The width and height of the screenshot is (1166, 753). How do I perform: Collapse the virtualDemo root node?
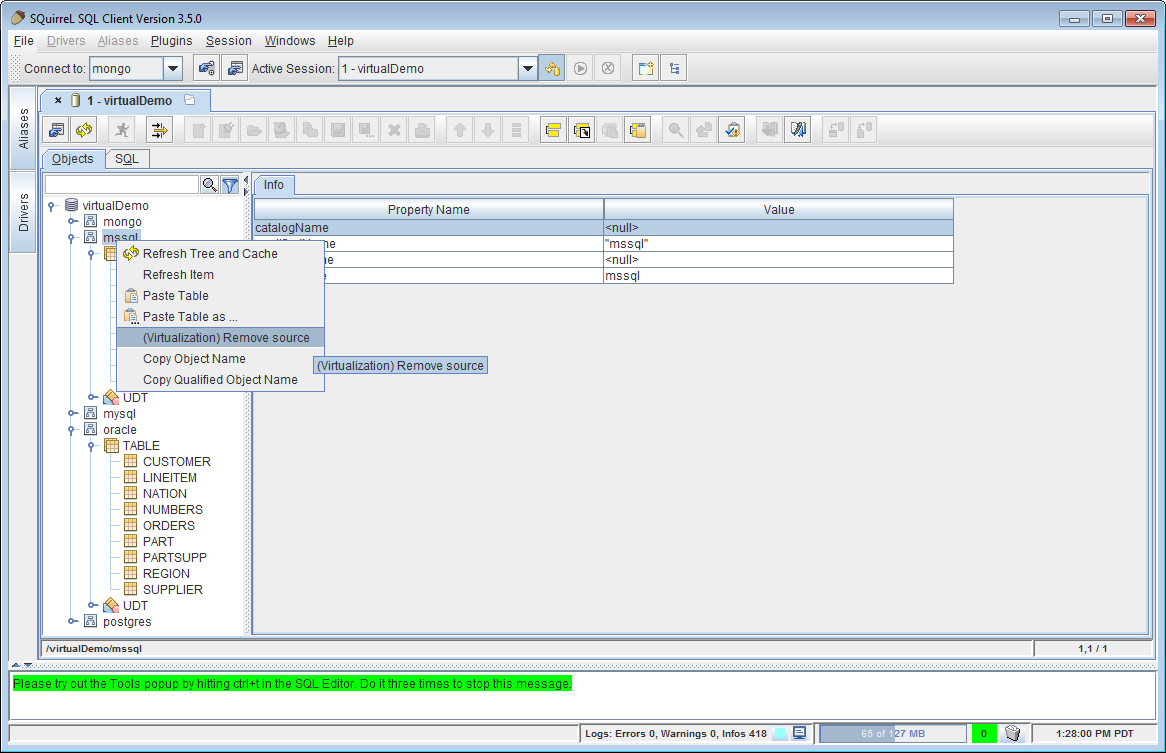pos(52,206)
